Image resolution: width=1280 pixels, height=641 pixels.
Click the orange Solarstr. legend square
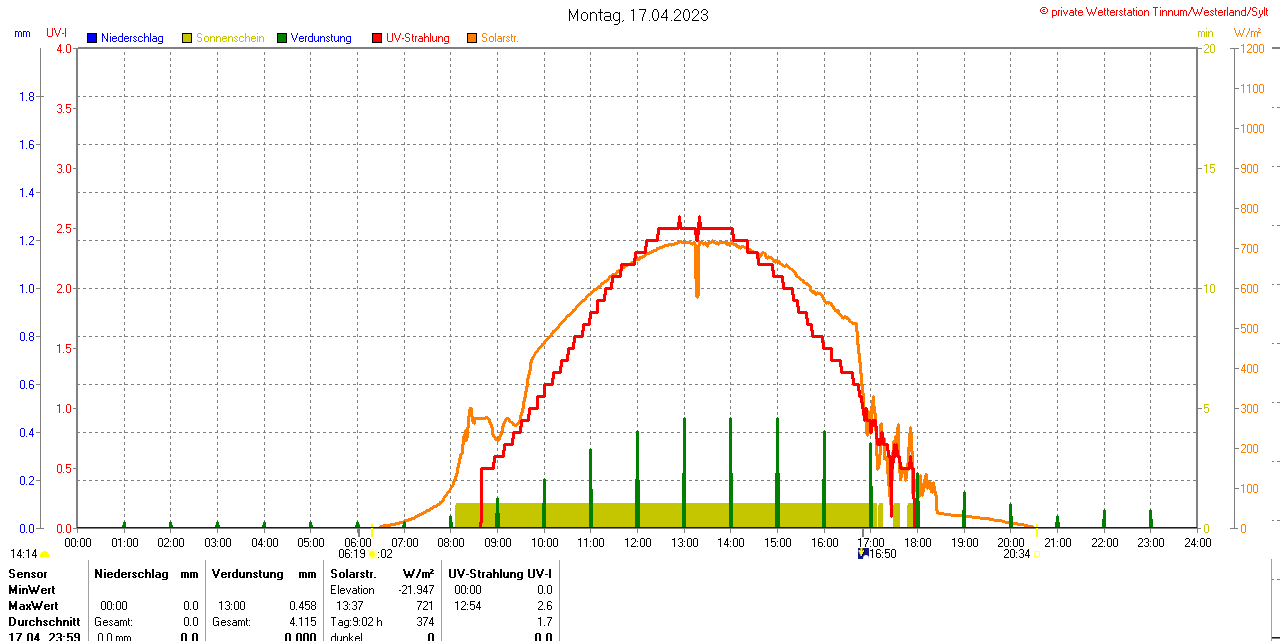pyautogui.click(x=472, y=38)
